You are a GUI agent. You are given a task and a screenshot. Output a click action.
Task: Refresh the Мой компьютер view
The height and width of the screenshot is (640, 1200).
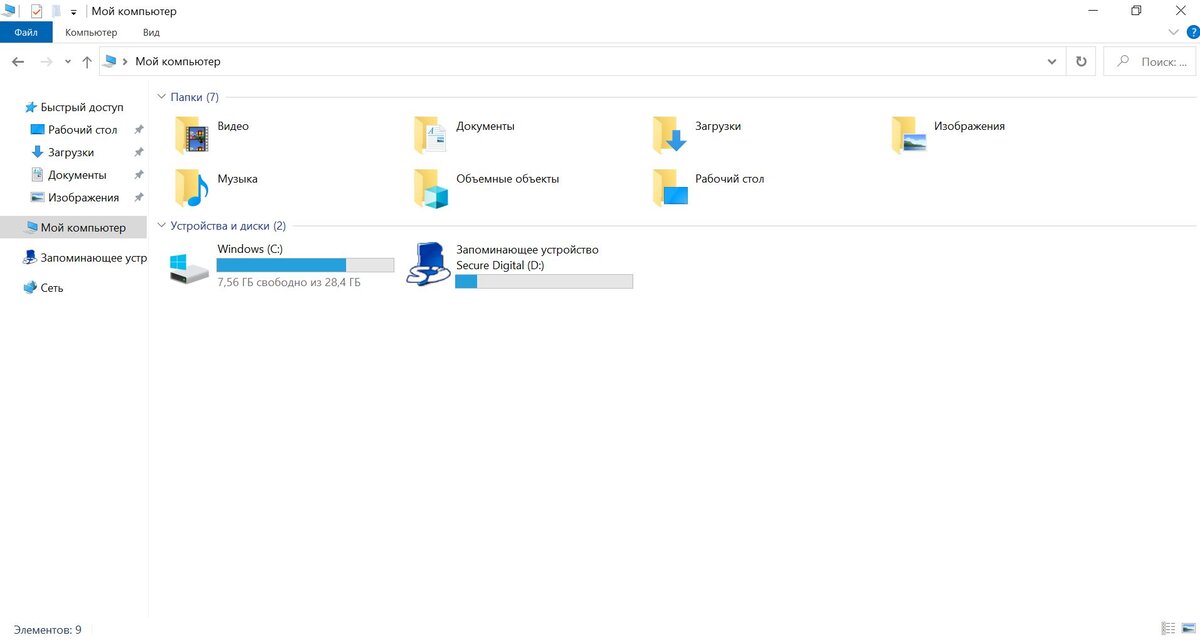pos(1081,61)
